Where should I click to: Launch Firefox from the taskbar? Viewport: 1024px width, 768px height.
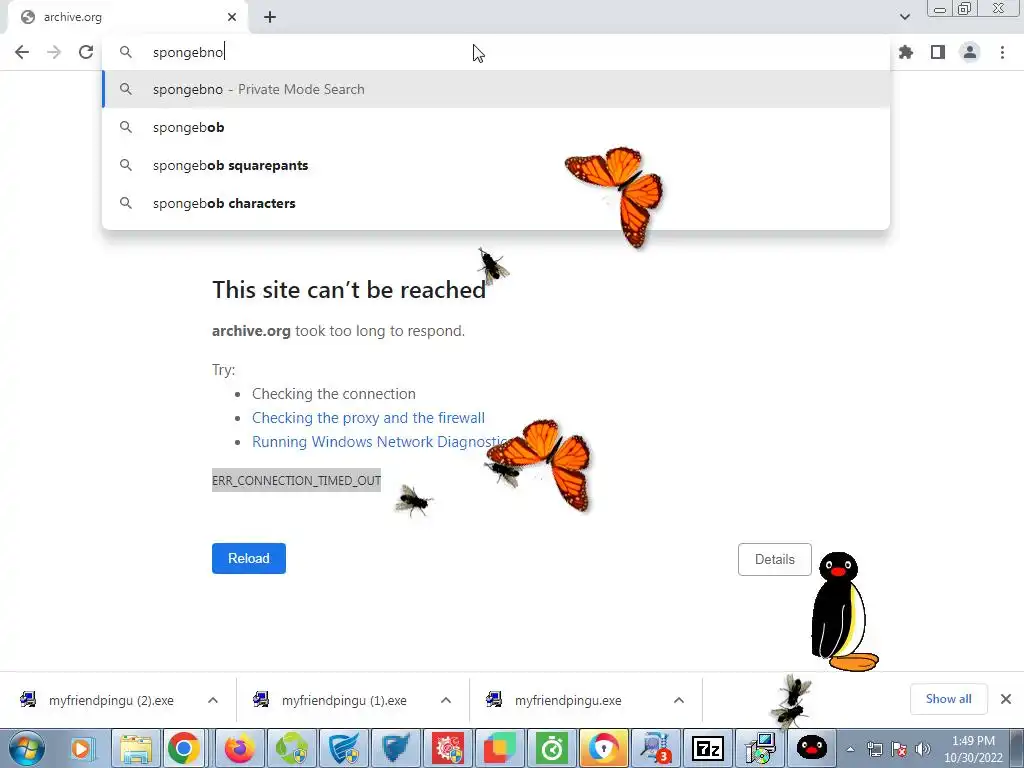click(240, 748)
